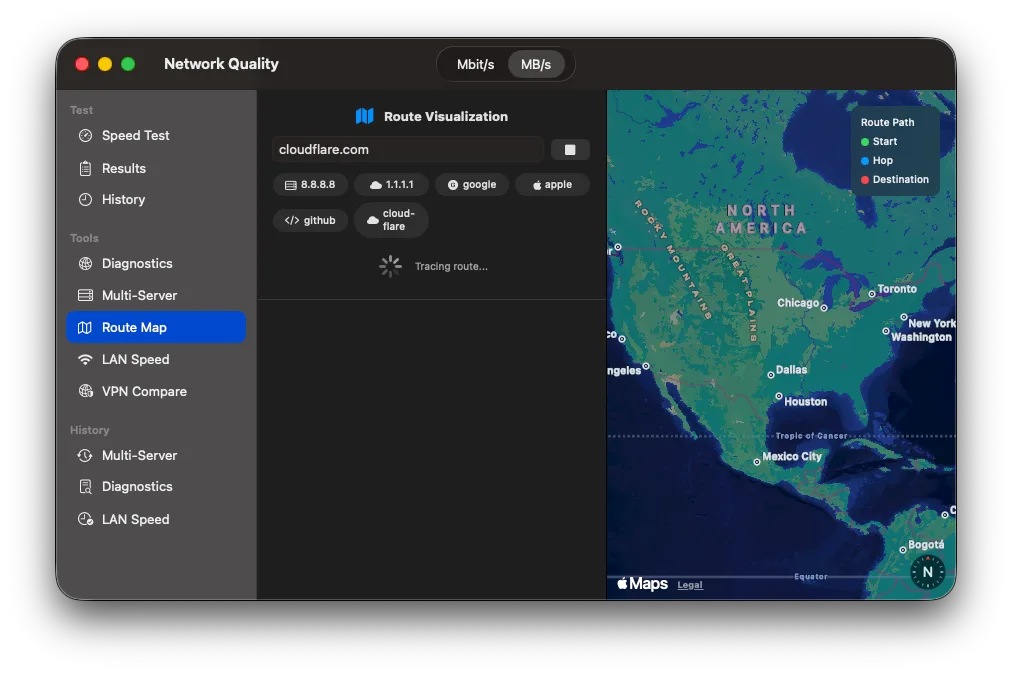Screen dimensions: 1012x674
Task: Click the Diagnostics history document icon
Action: coord(85,487)
